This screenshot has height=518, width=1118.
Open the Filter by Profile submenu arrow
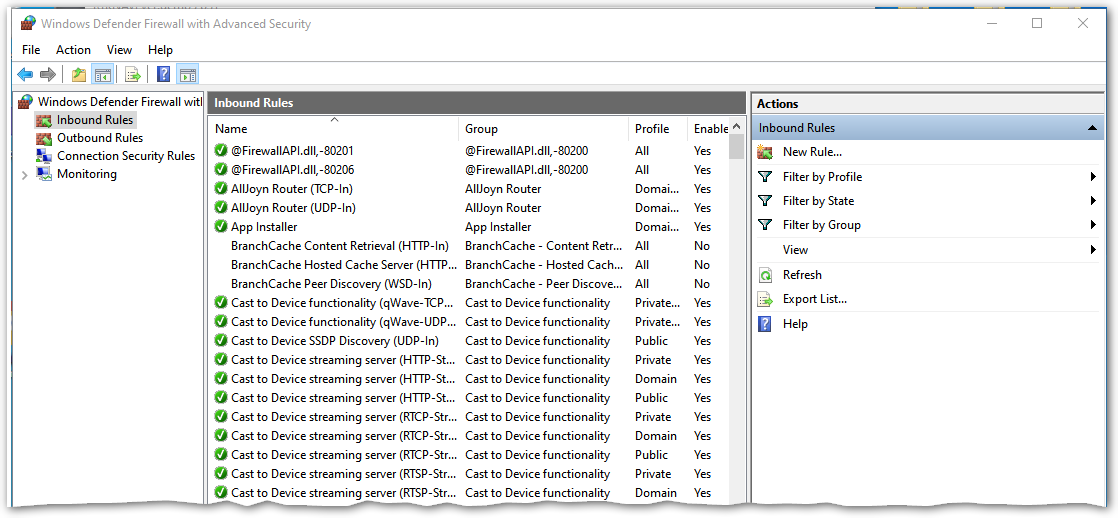click(1092, 177)
